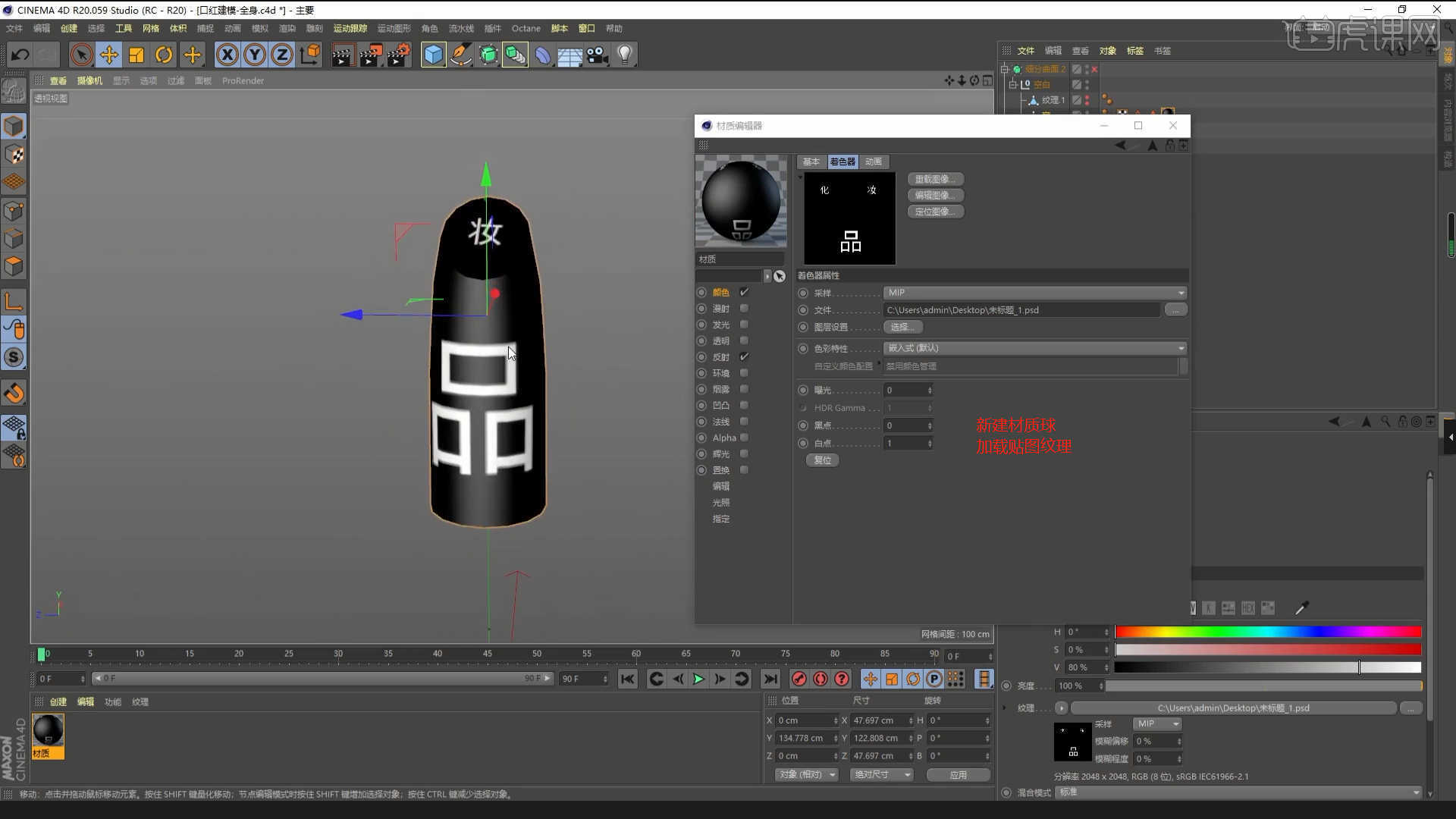Add a Camera object
Screen dimensions: 1456x819
pos(598,55)
